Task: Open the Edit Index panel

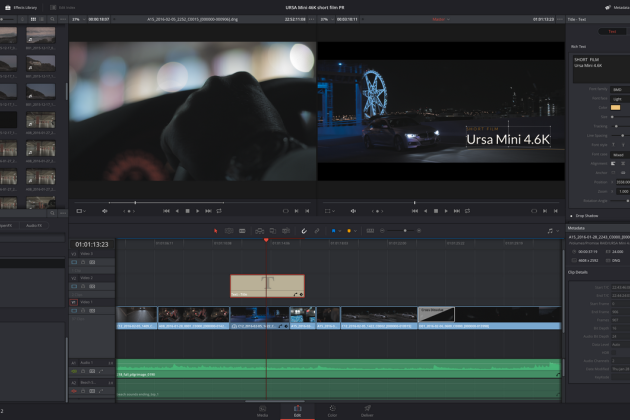Action: (x=63, y=8)
